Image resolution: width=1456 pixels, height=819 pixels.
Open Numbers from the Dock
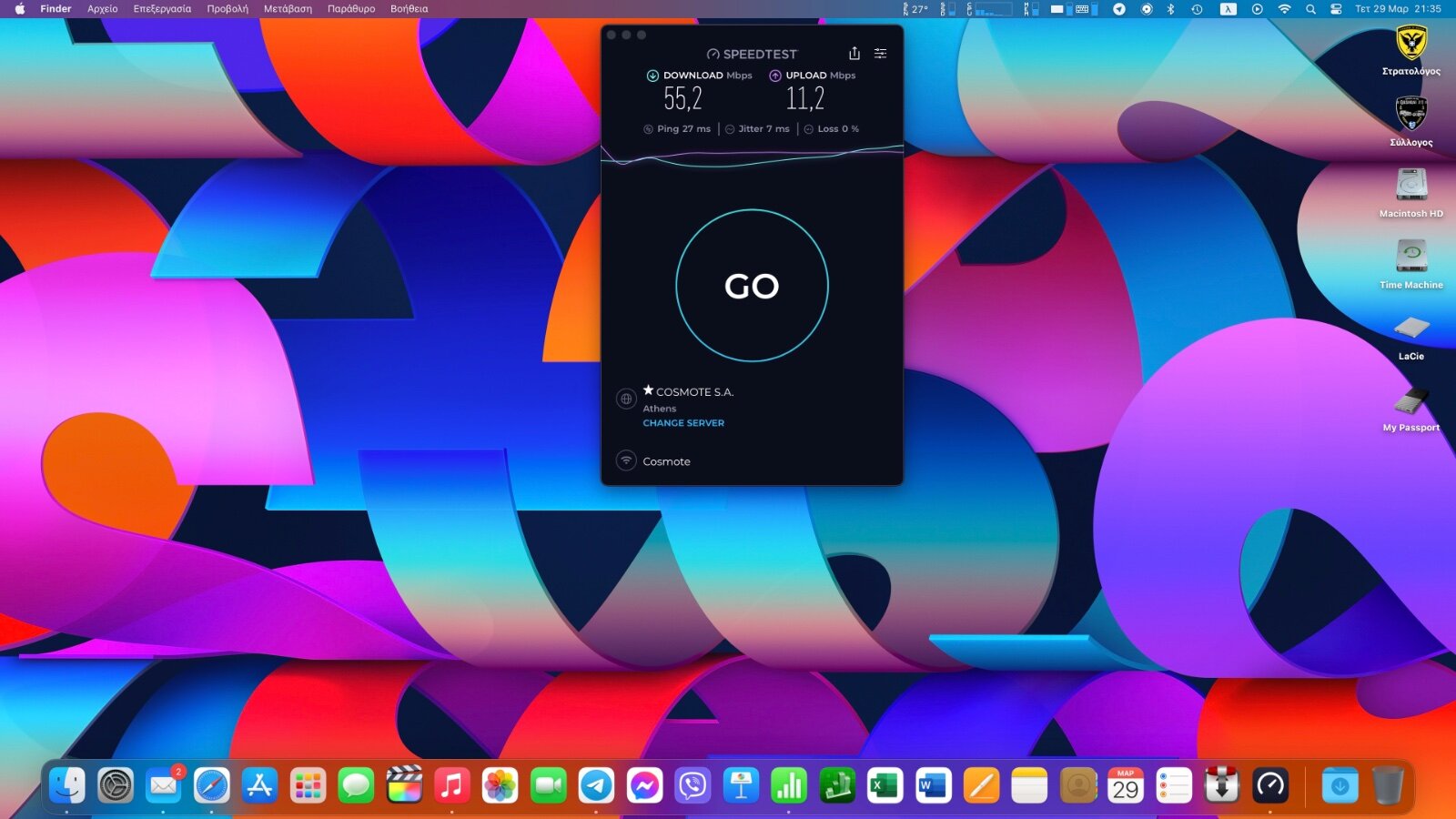789,784
